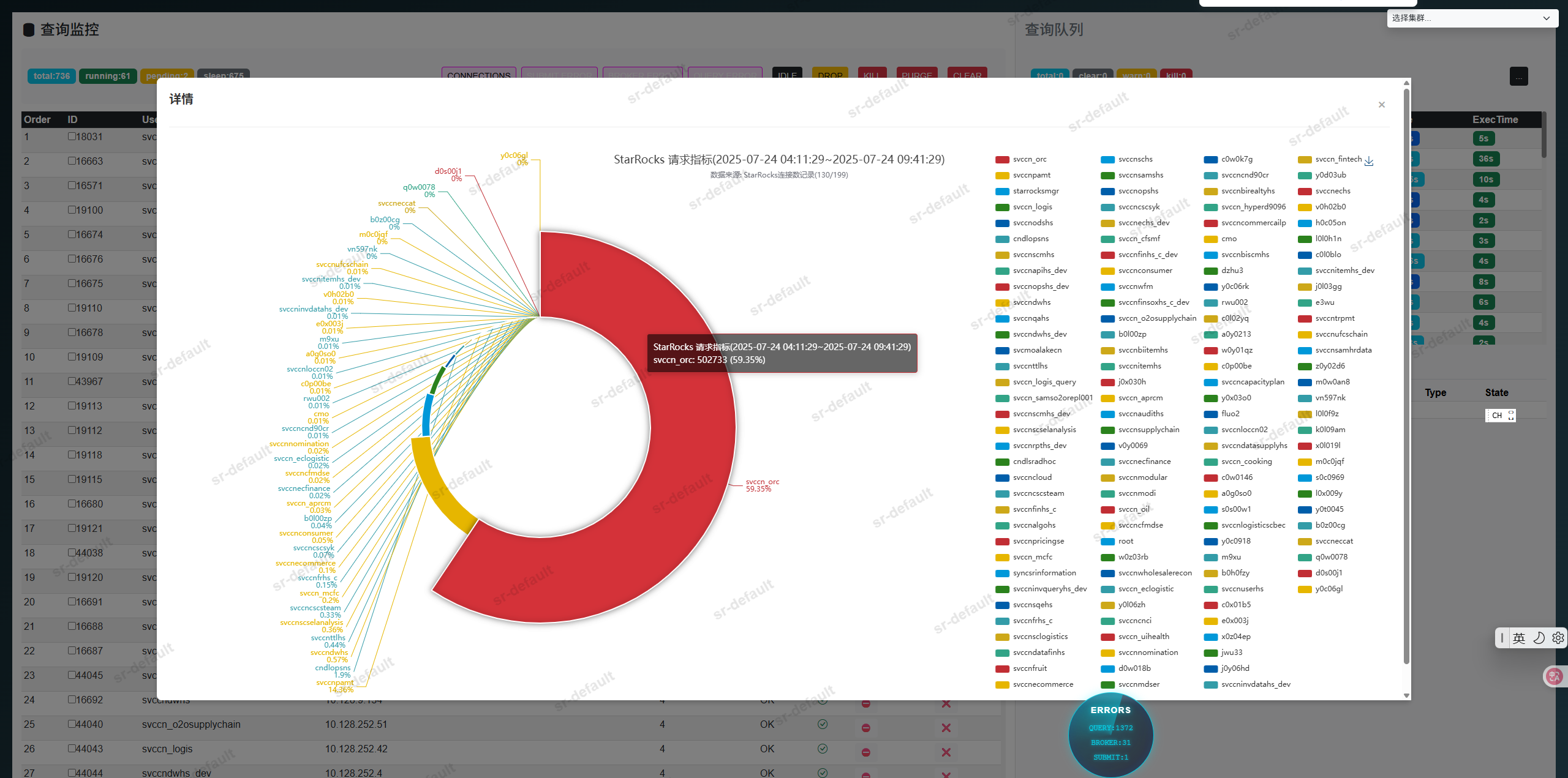Open the 选择集群 cluster dropdown
The width and height of the screenshot is (1568, 778).
[1472, 18]
